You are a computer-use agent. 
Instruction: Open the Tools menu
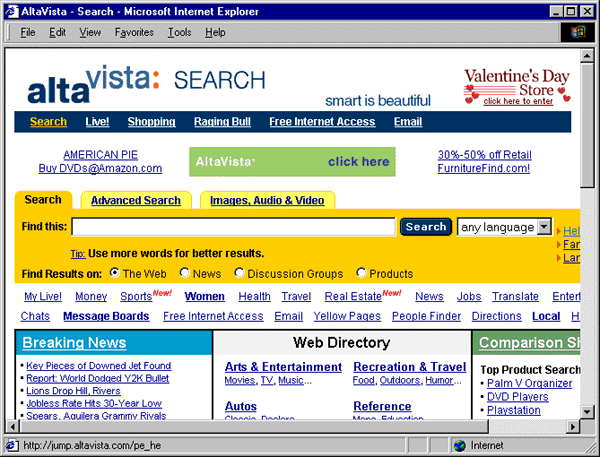pos(180,32)
